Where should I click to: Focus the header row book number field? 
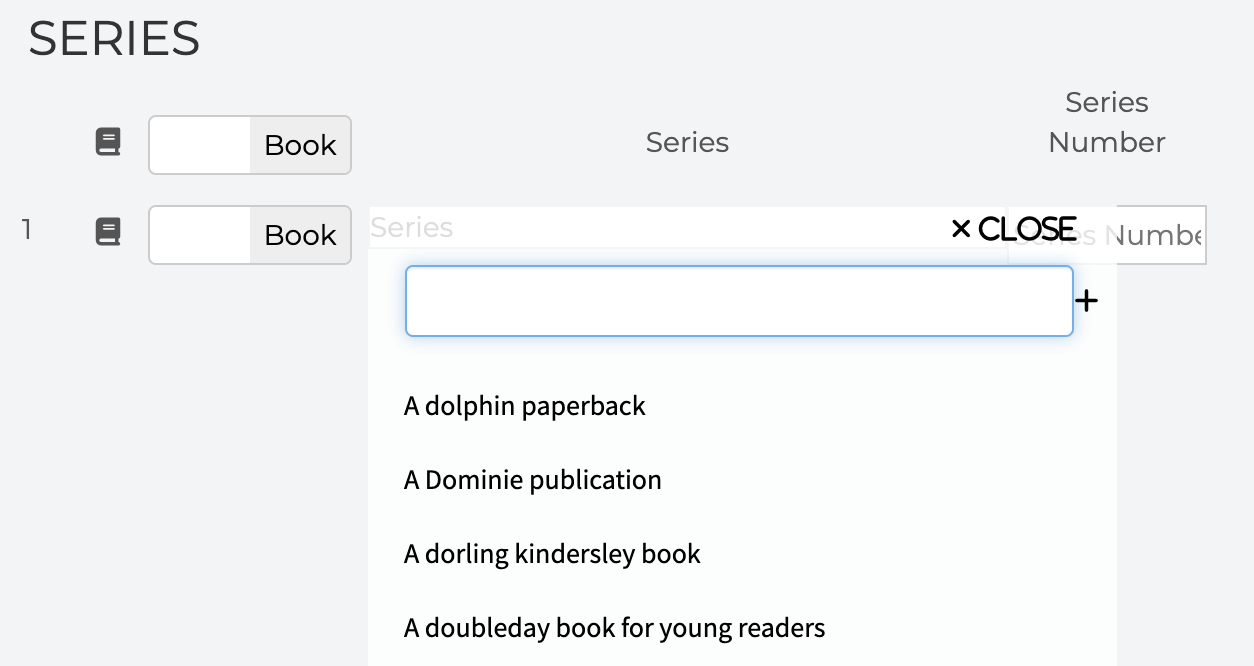(x=200, y=145)
